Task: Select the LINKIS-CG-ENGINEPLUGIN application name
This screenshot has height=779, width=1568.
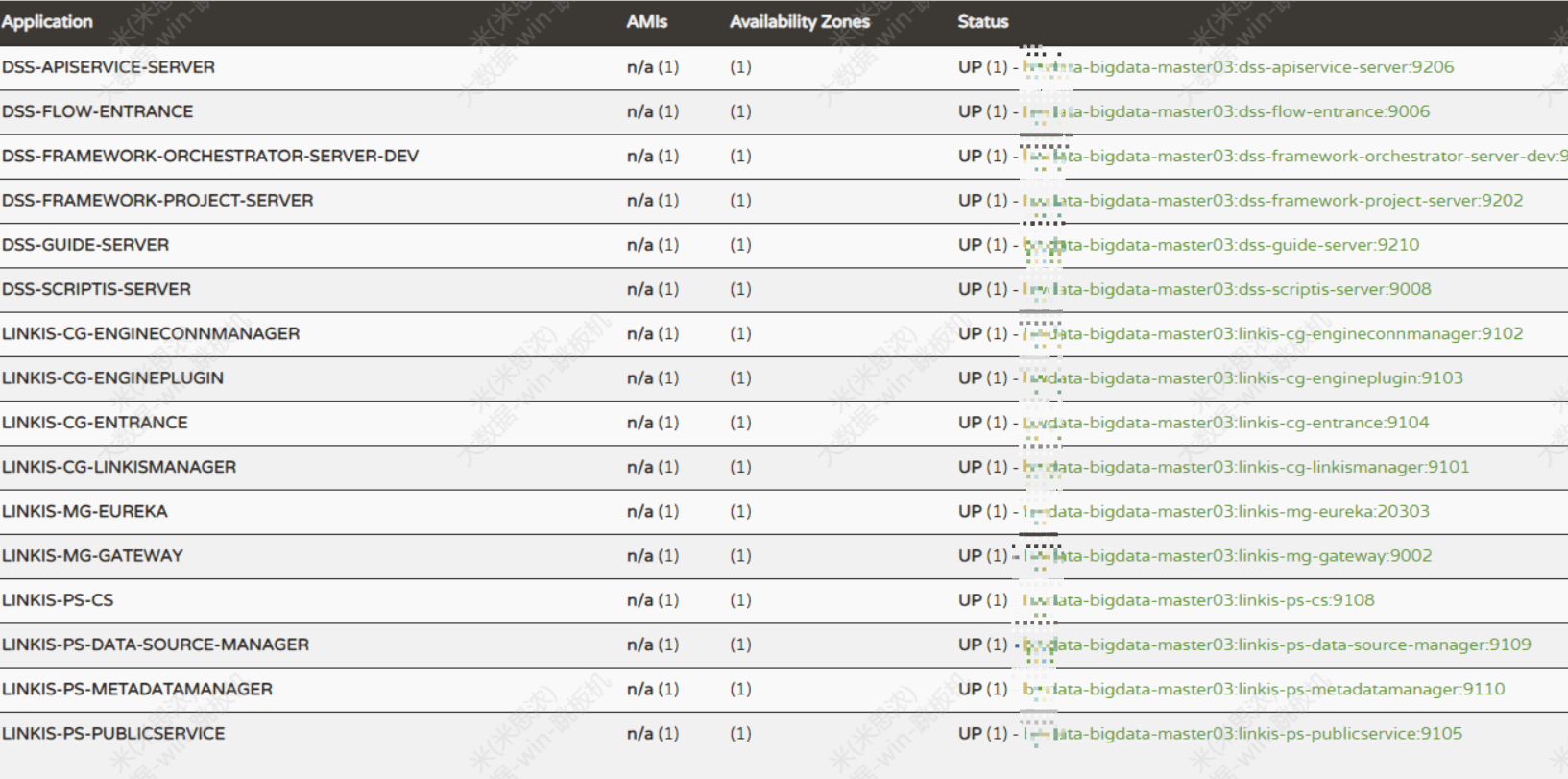Action: (112, 377)
